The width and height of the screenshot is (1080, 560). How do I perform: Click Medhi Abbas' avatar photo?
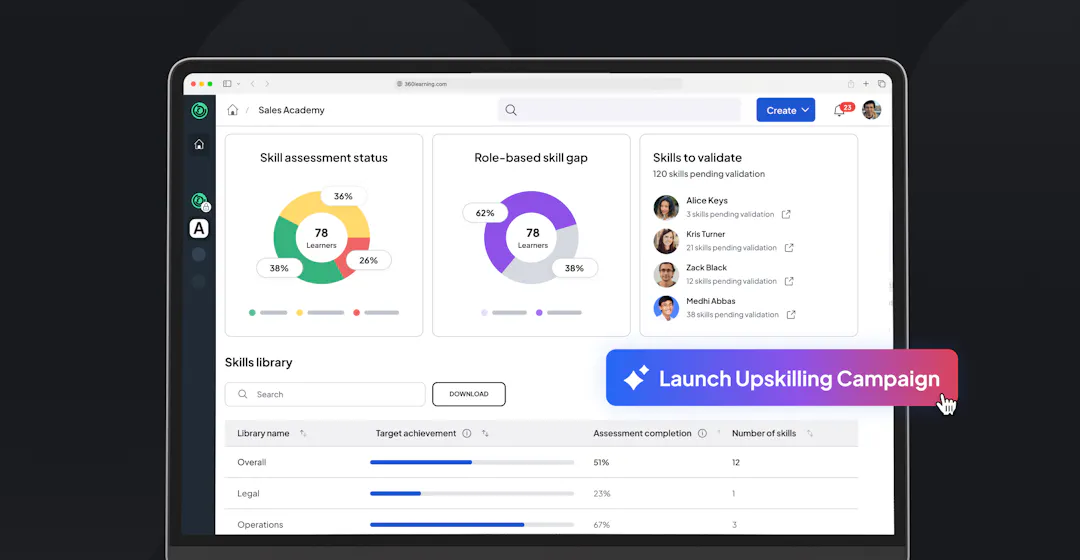pos(666,308)
